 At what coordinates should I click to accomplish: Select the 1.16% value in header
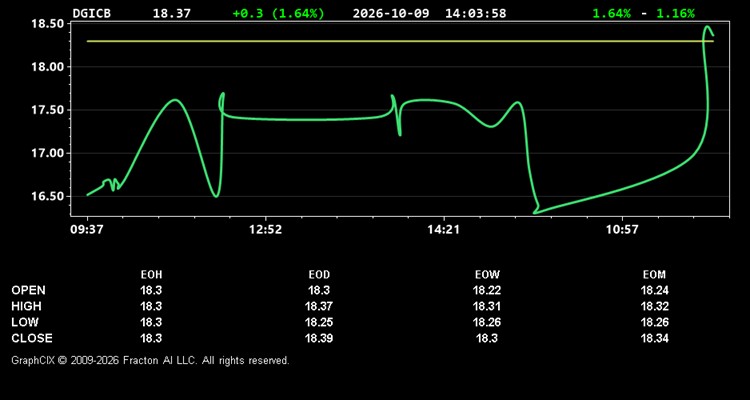(x=675, y=13)
